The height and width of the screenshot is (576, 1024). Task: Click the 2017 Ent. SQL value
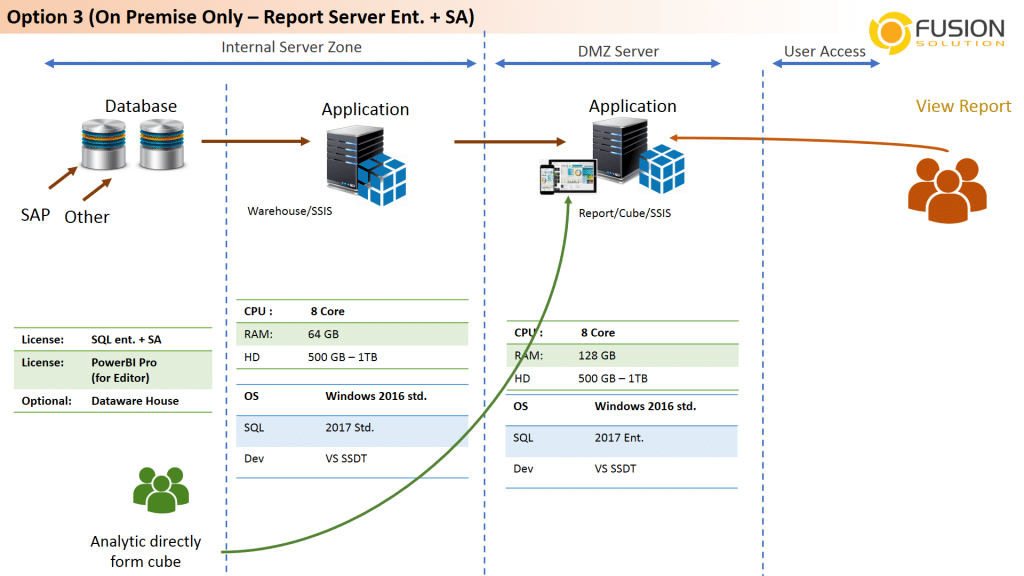[619, 438]
